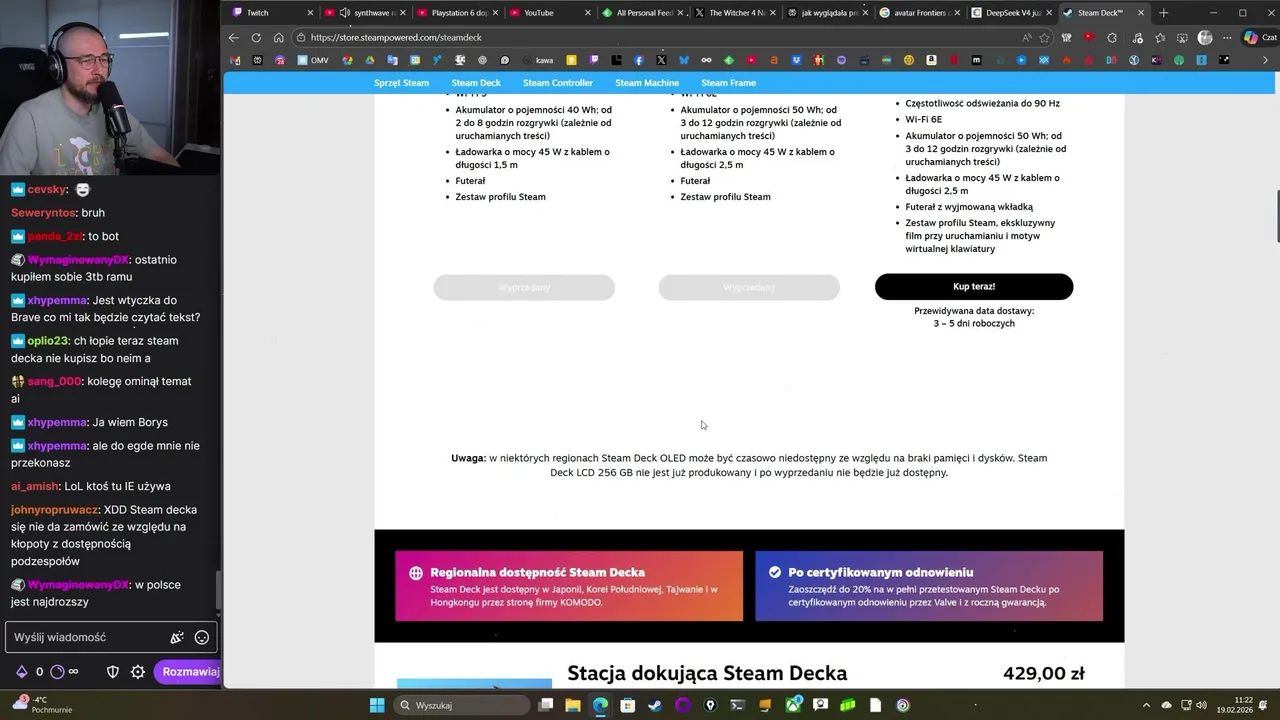Open Microsoft Store from the taskbar
1280x720 pixels.
(627, 705)
